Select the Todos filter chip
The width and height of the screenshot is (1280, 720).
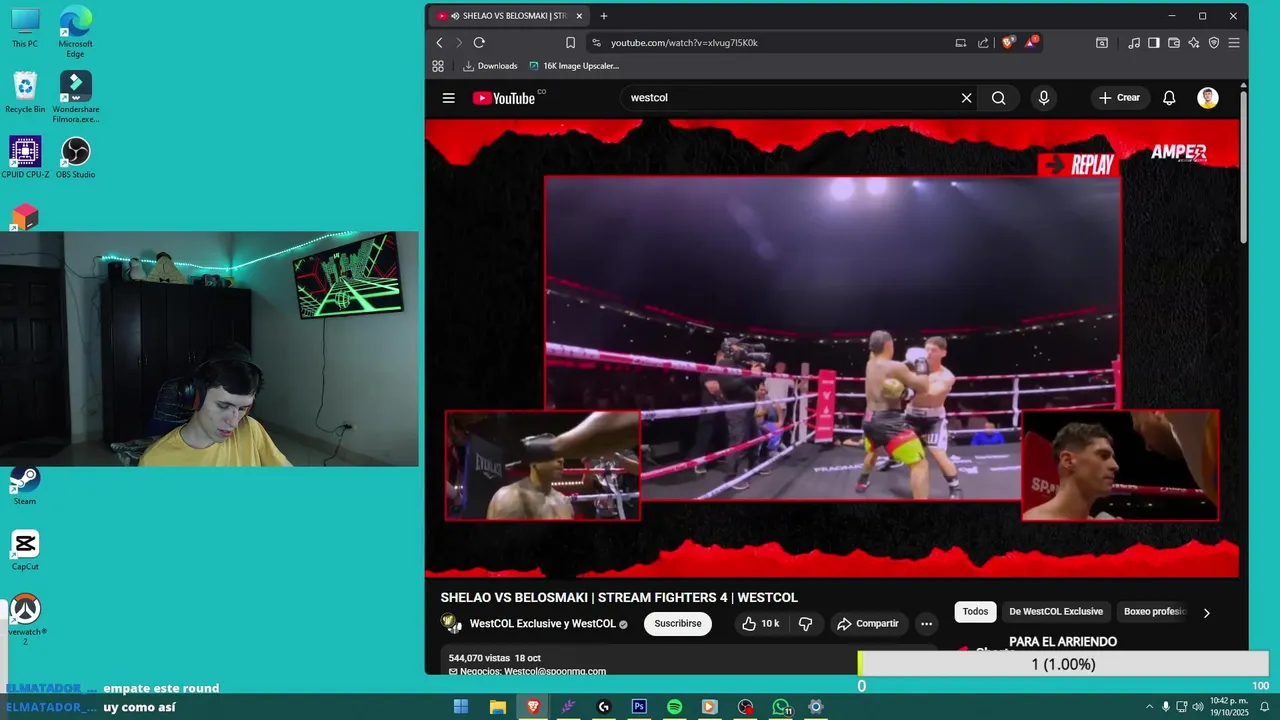pos(975,611)
